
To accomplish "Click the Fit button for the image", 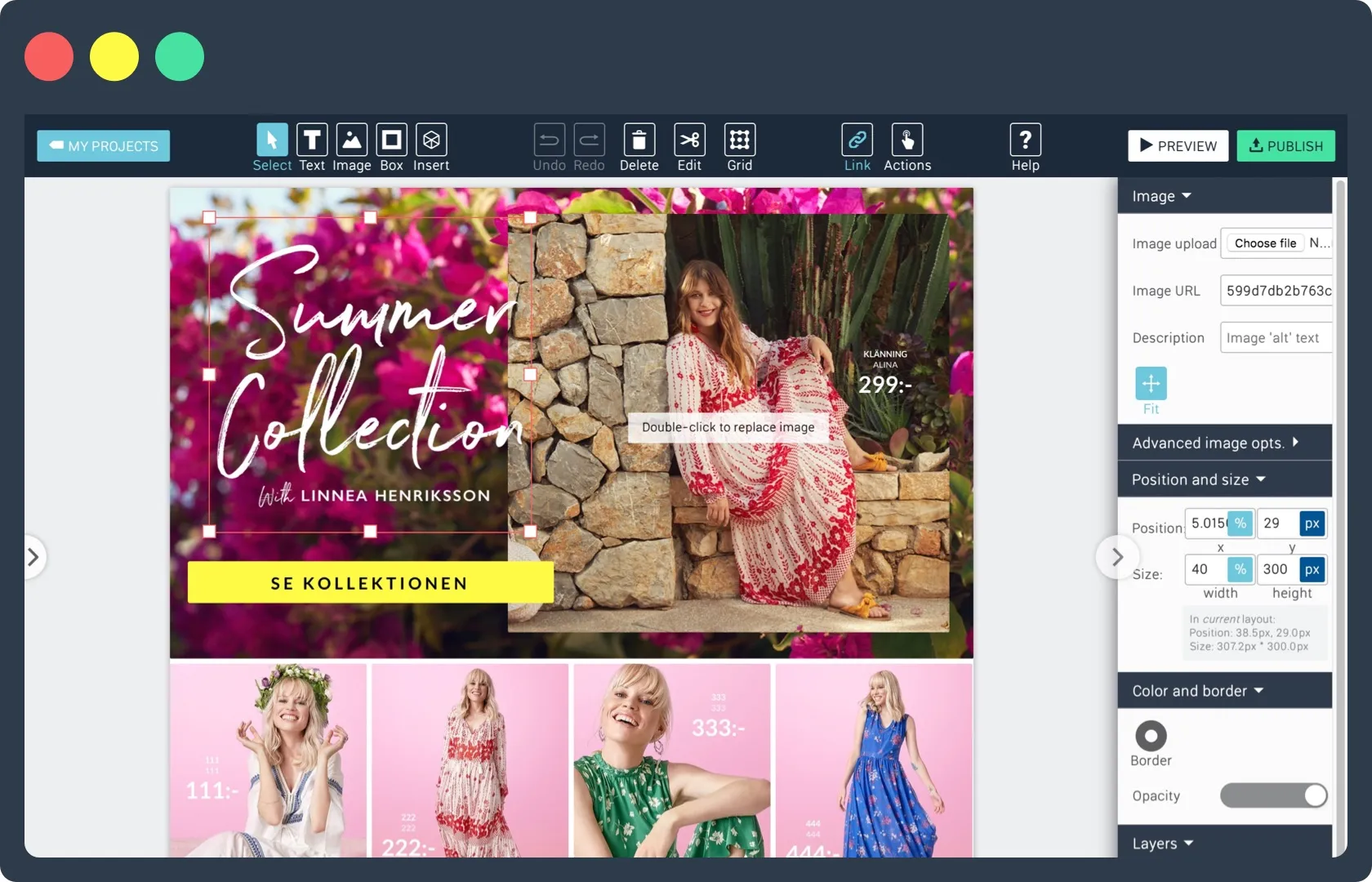I will pos(1150,384).
